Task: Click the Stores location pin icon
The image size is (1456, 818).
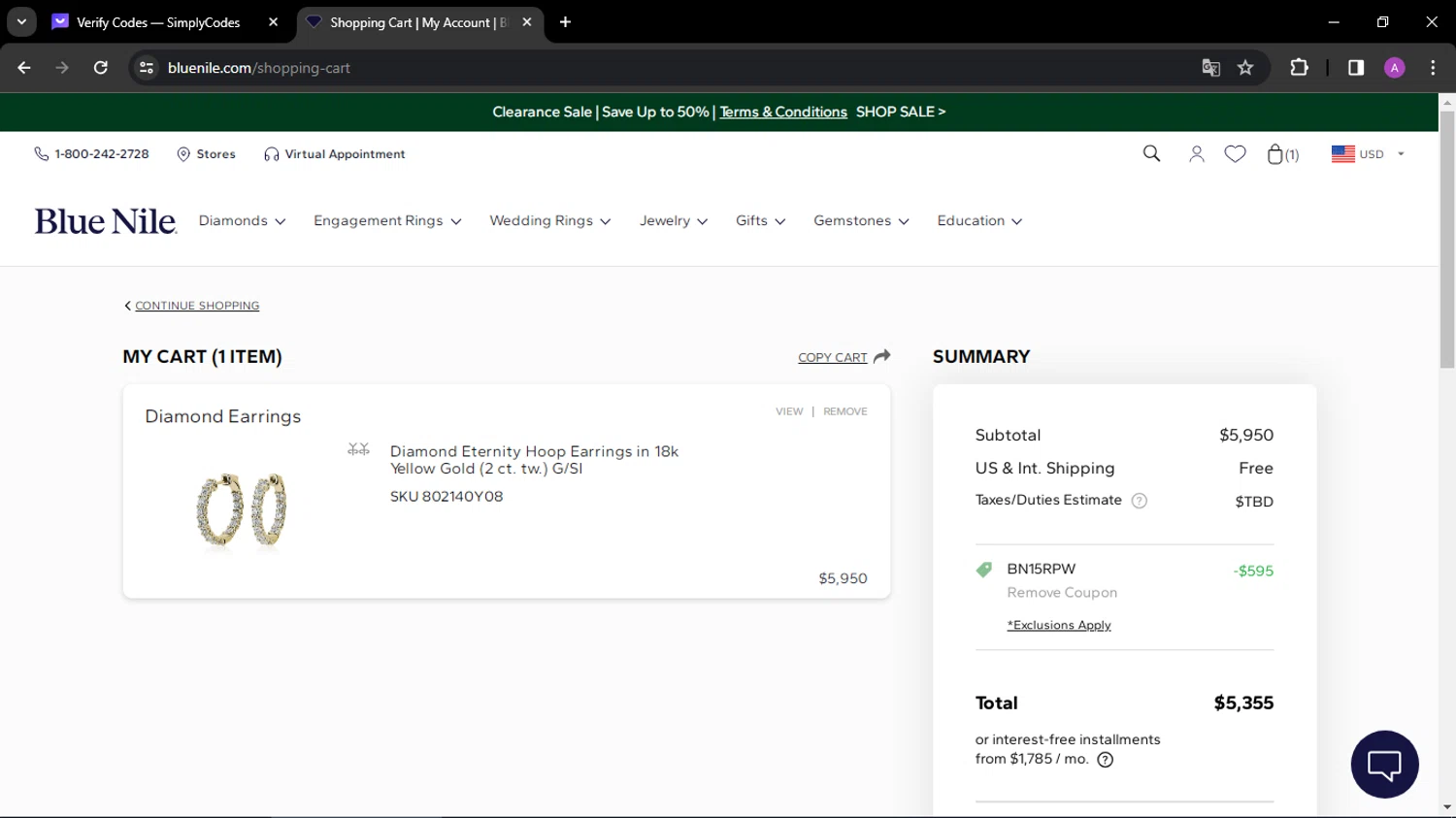Action: click(183, 154)
